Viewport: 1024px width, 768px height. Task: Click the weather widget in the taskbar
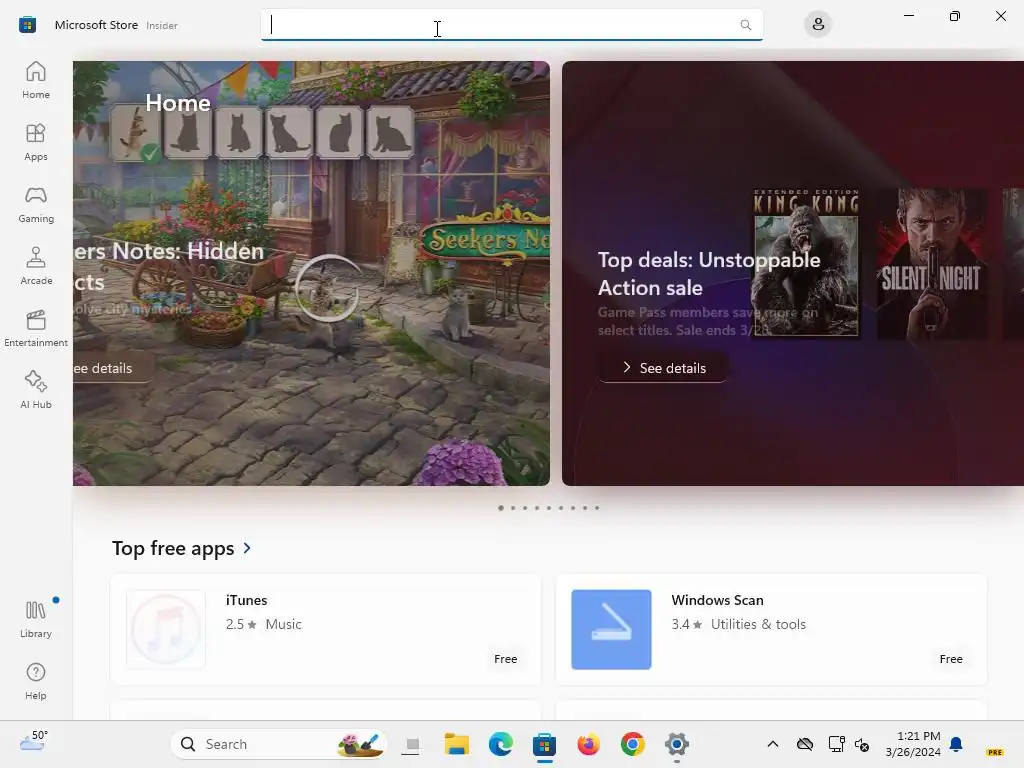(x=34, y=742)
